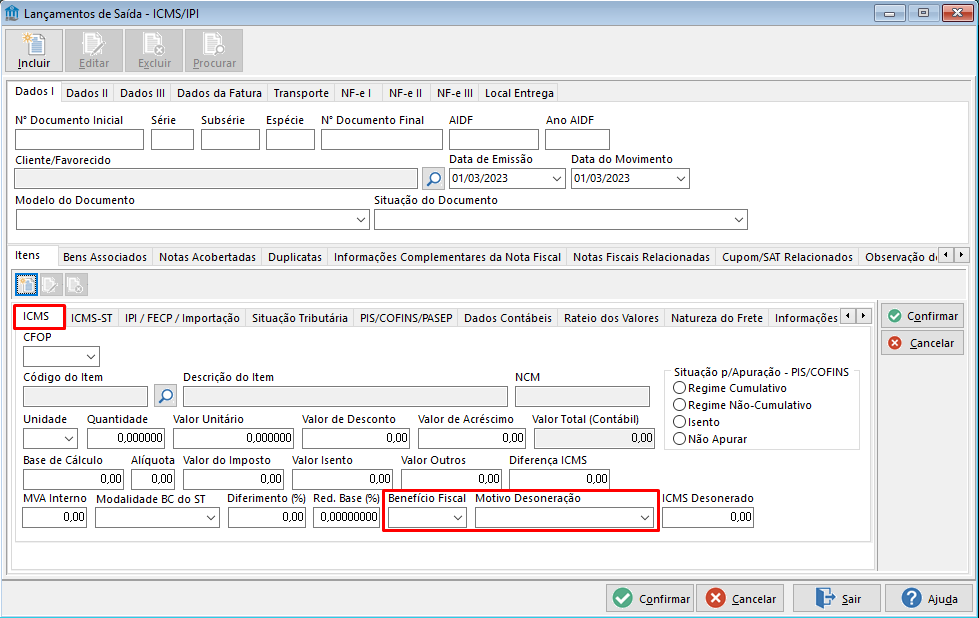Select Regime Não-Cumulativo radio option
The image size is (979, 618).
click(679, 405)
